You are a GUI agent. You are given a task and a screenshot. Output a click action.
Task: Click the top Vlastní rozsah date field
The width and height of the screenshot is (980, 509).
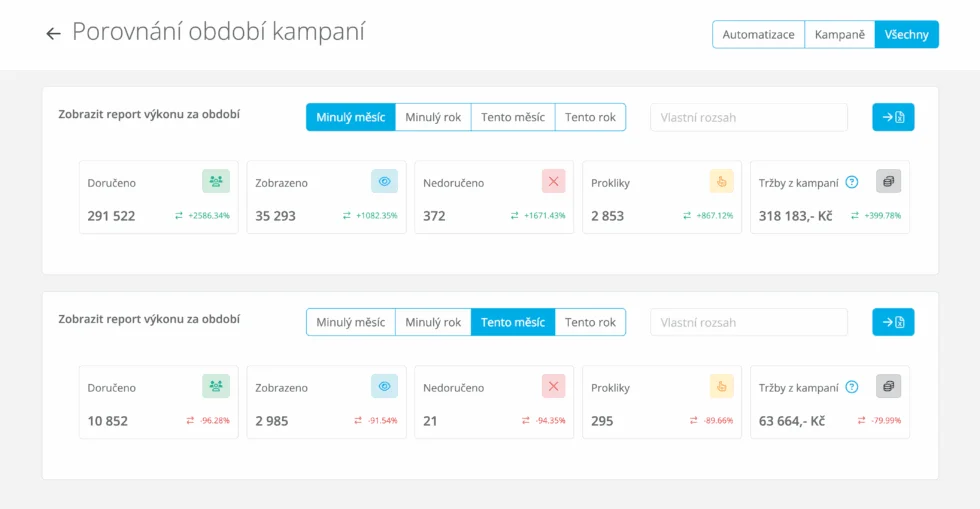tap(749, 117)
